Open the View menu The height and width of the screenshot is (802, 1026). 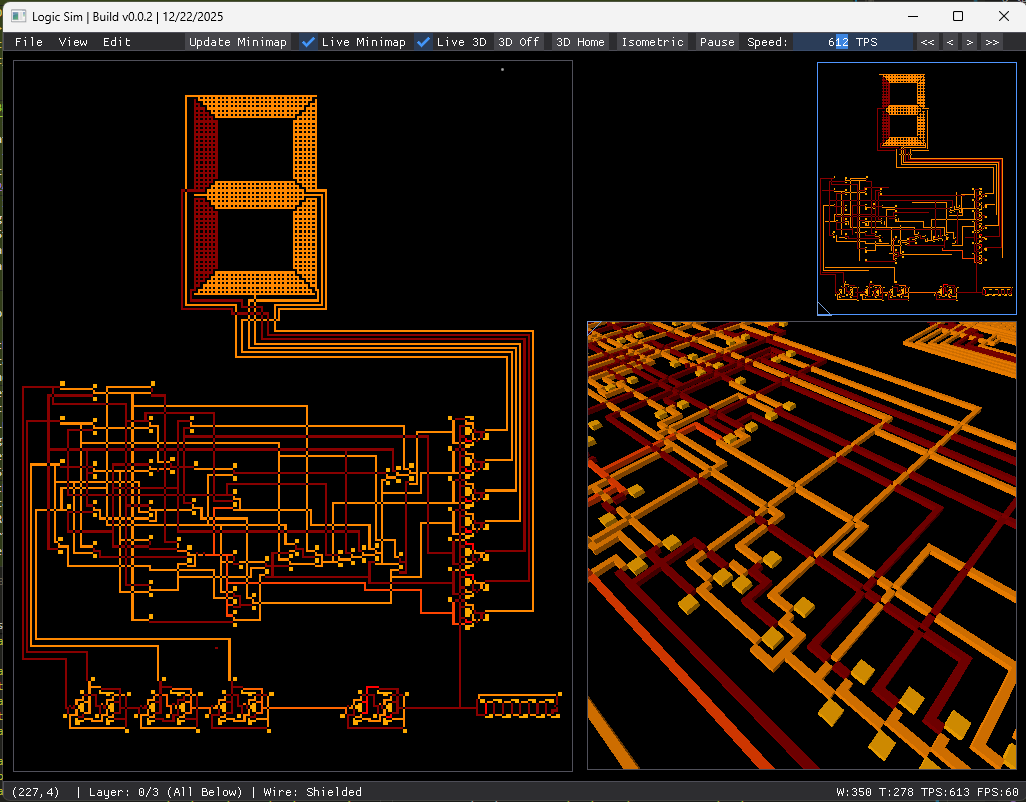[73, 42]
